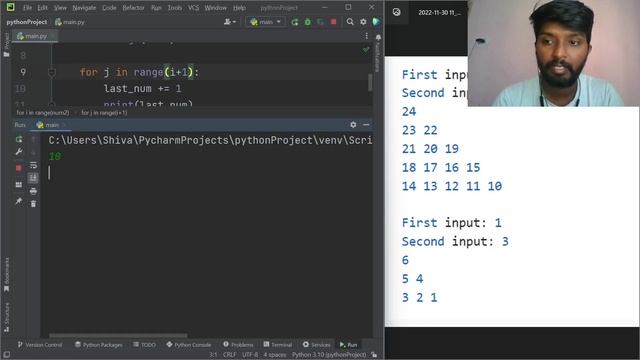Open the View menu

tap(60, 8)
